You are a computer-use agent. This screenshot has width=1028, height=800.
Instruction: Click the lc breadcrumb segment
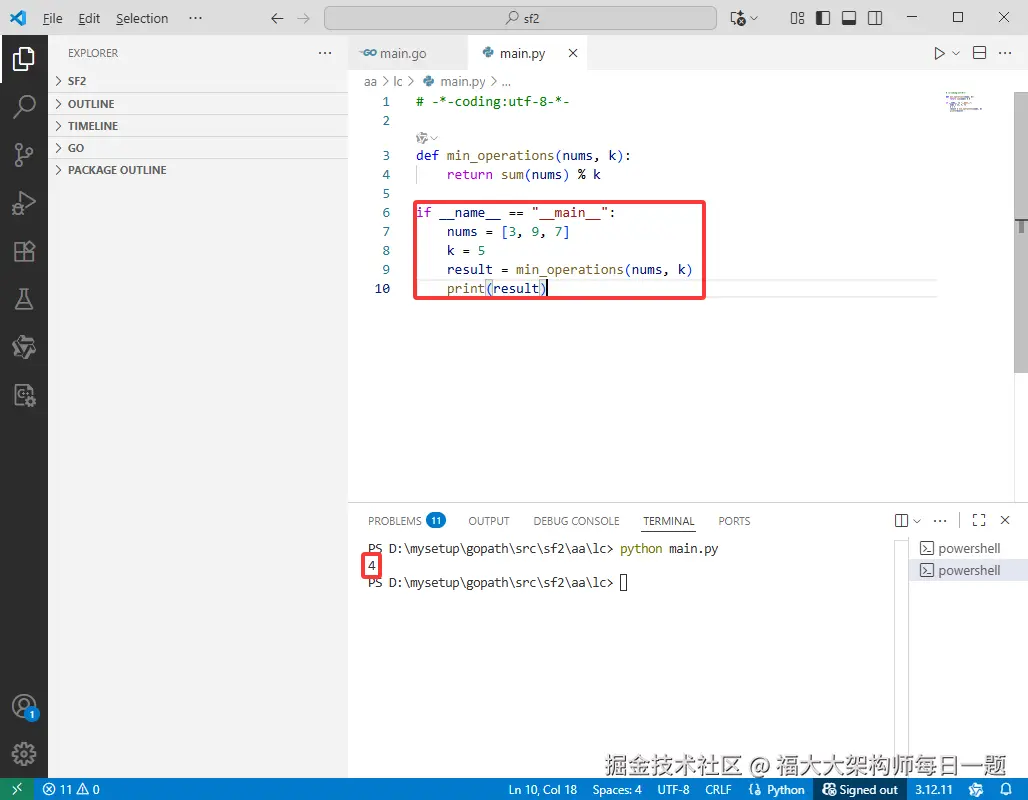tap(398, 81)
